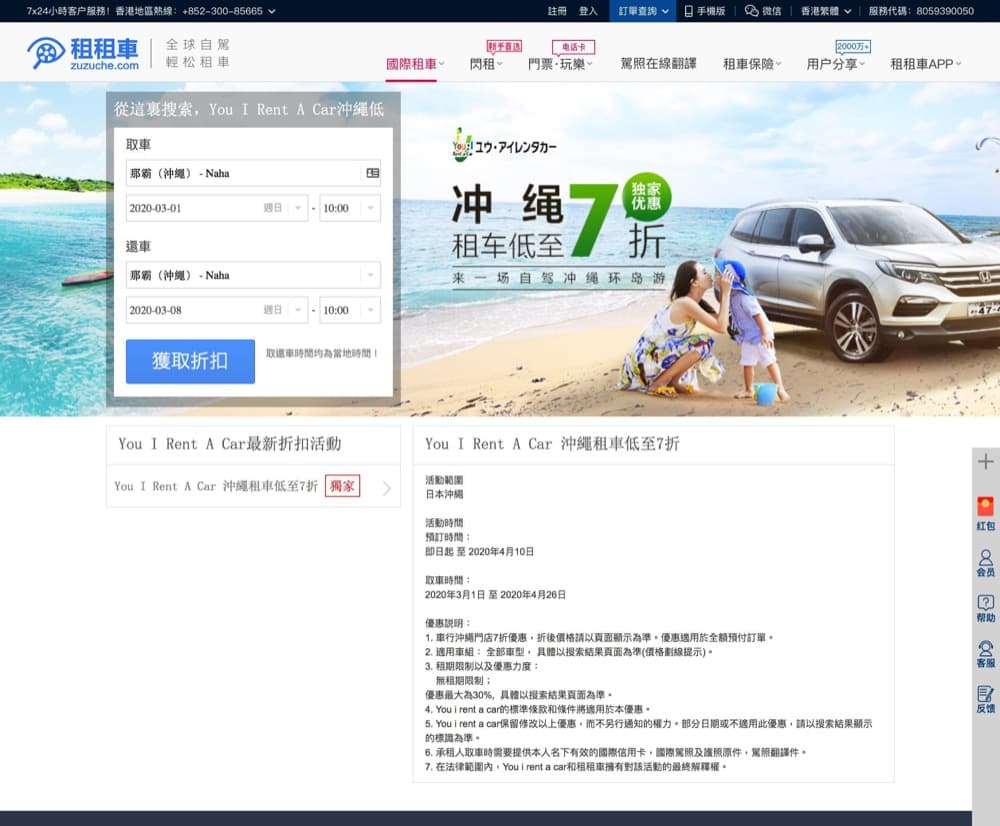Viewport: 1000px width, 826px height.
Task: Open the pickup time 10:00 dropdown
Action: (x=350, y=208)
